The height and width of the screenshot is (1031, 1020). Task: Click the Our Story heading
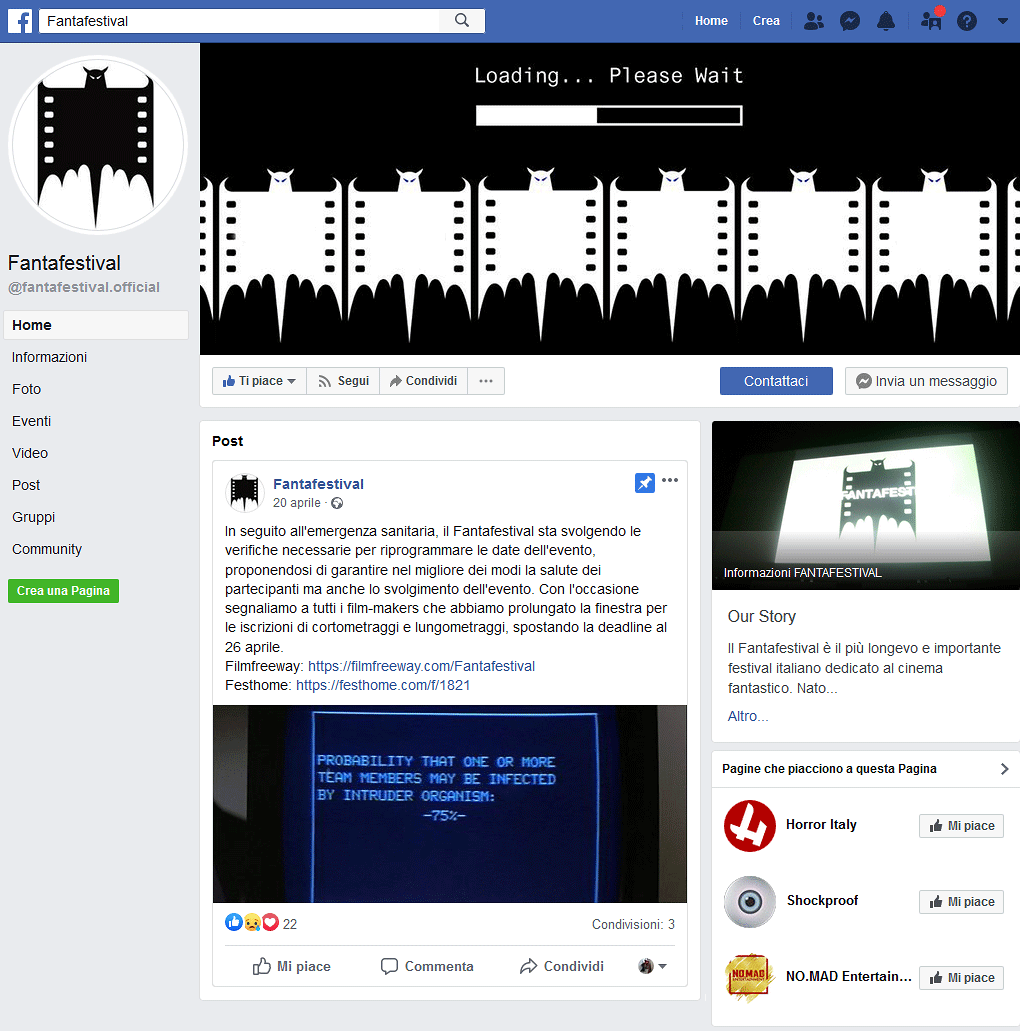click(x=762, y=616)
